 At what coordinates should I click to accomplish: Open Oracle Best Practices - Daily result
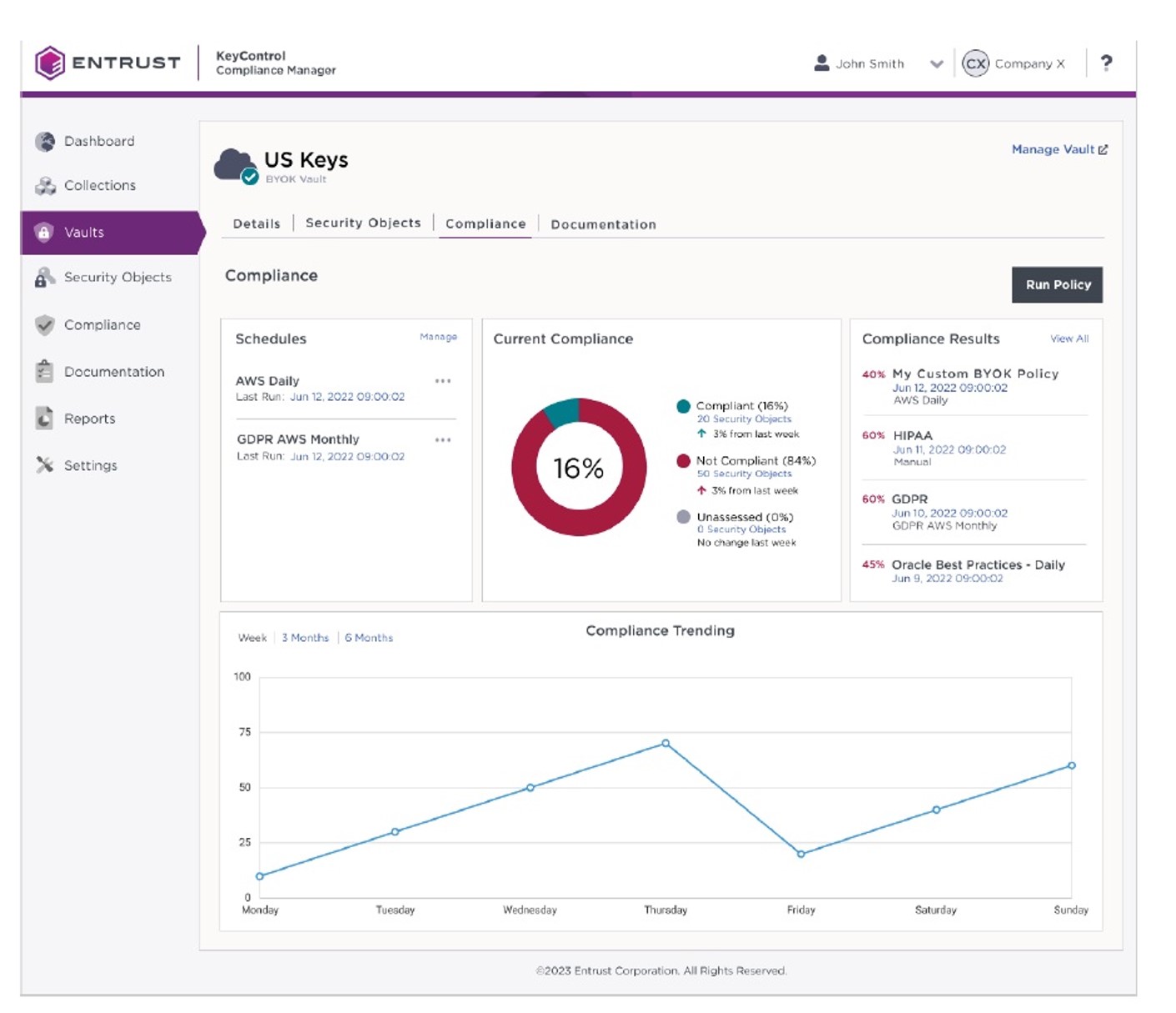(978, 564)
